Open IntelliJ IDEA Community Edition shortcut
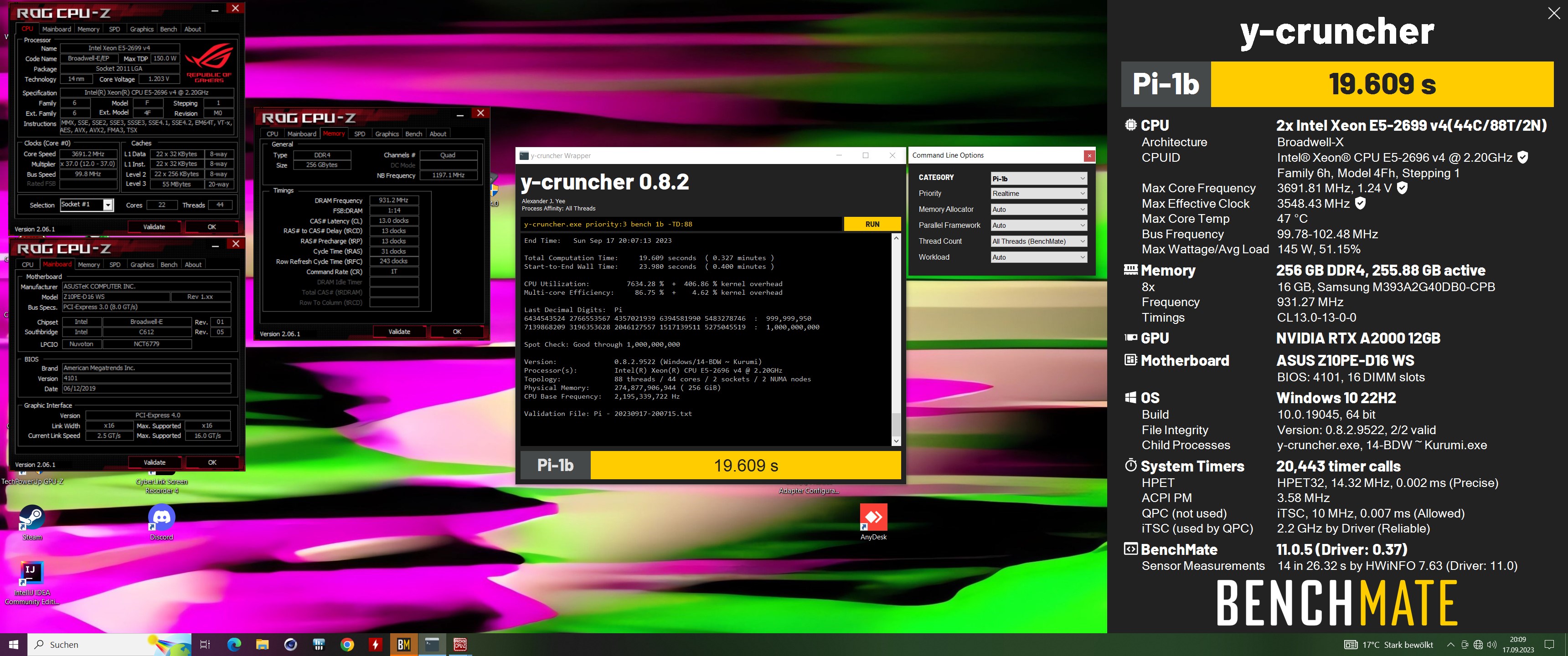This screenshot has height=656, width=1568. click(x=31, y=583)
